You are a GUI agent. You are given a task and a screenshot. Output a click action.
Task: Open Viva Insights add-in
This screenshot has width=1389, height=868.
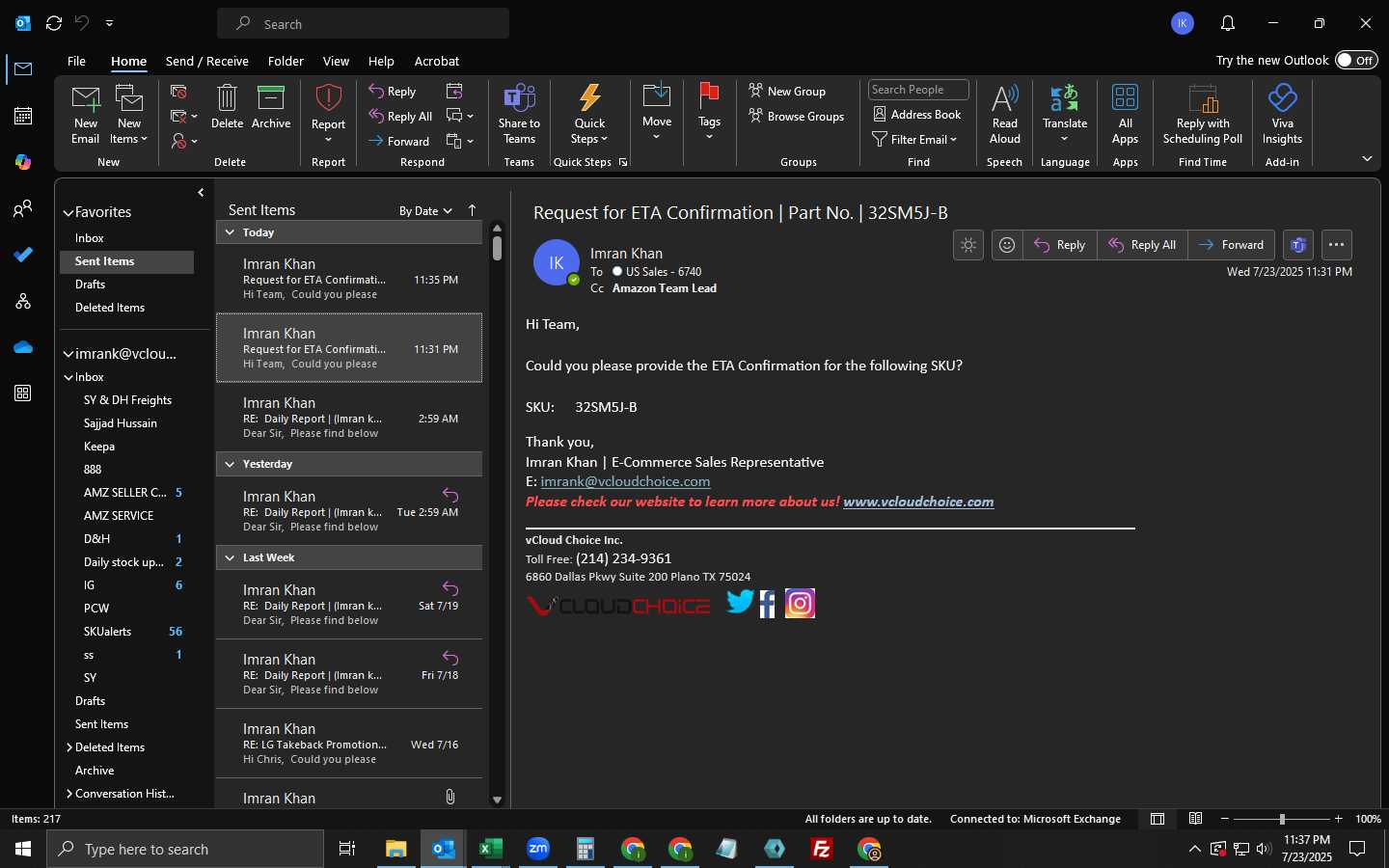coord(1282,114)
